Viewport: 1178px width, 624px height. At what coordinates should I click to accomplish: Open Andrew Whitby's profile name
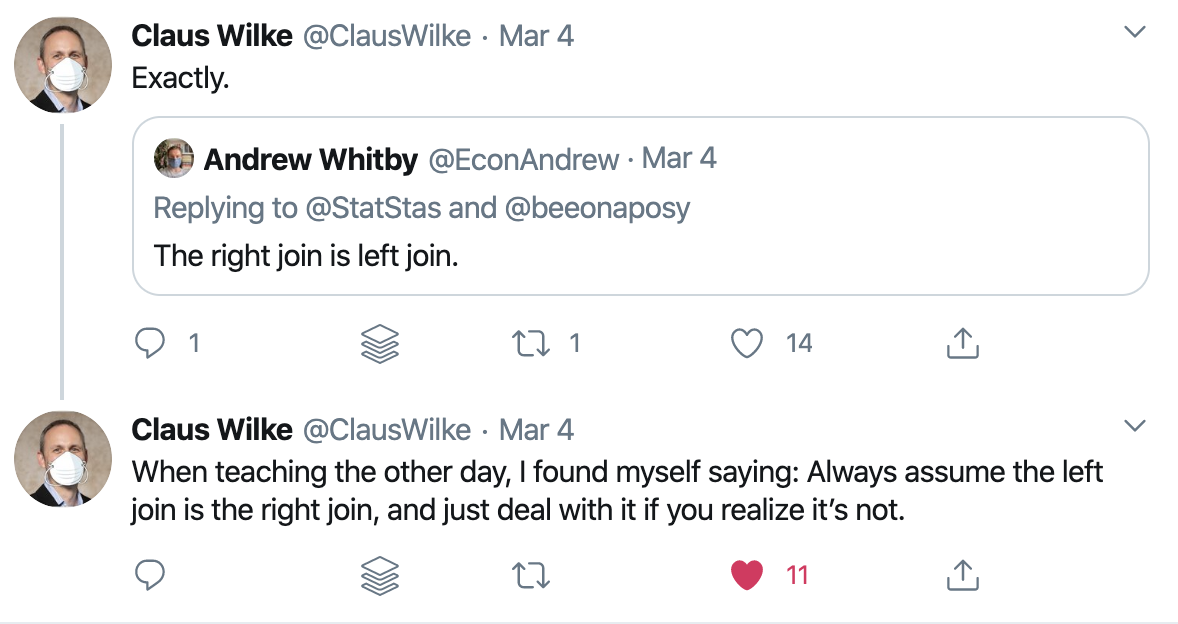pyautogui.click(x=310, y=159)
